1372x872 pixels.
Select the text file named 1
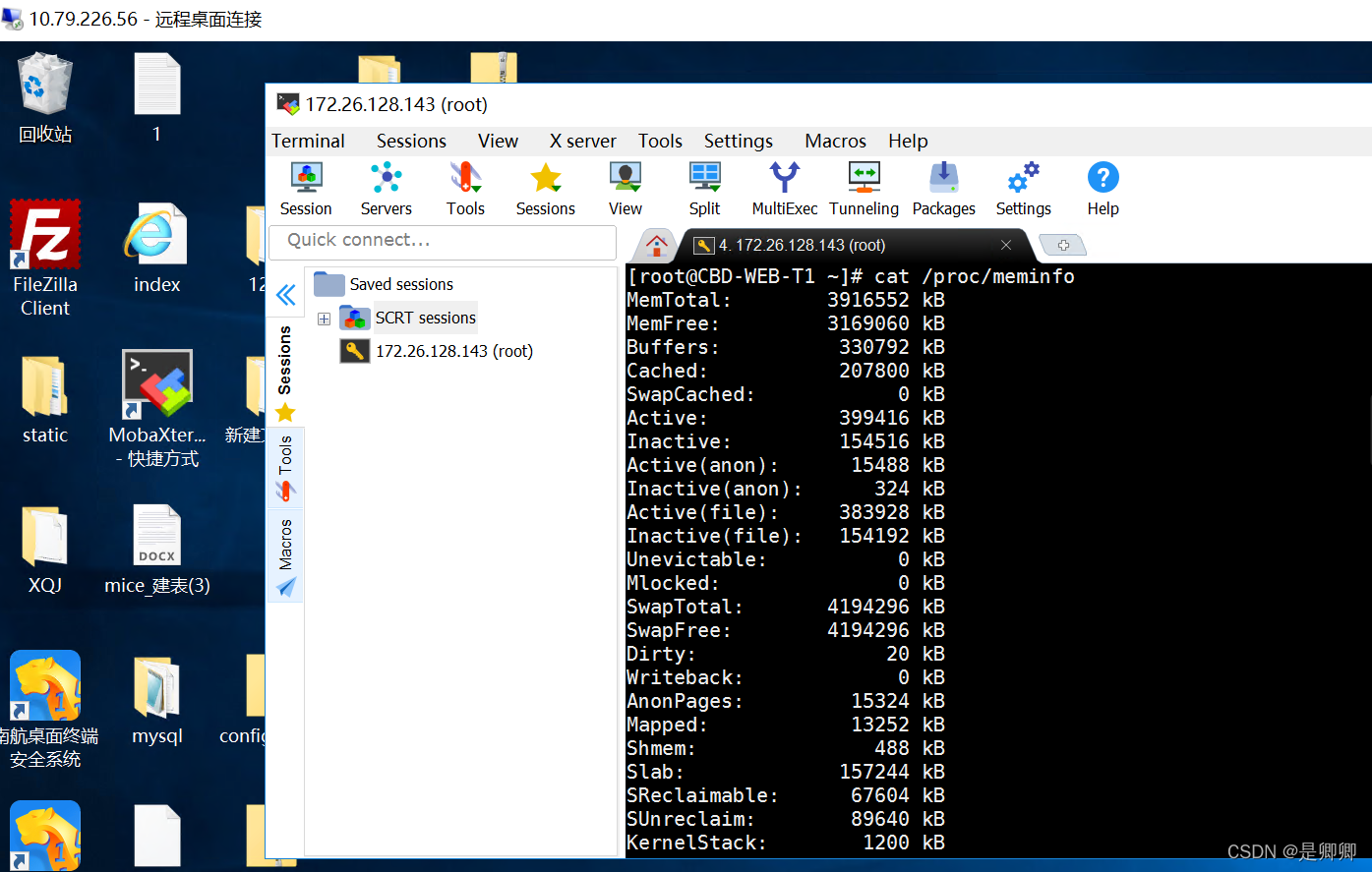point(157,98)
